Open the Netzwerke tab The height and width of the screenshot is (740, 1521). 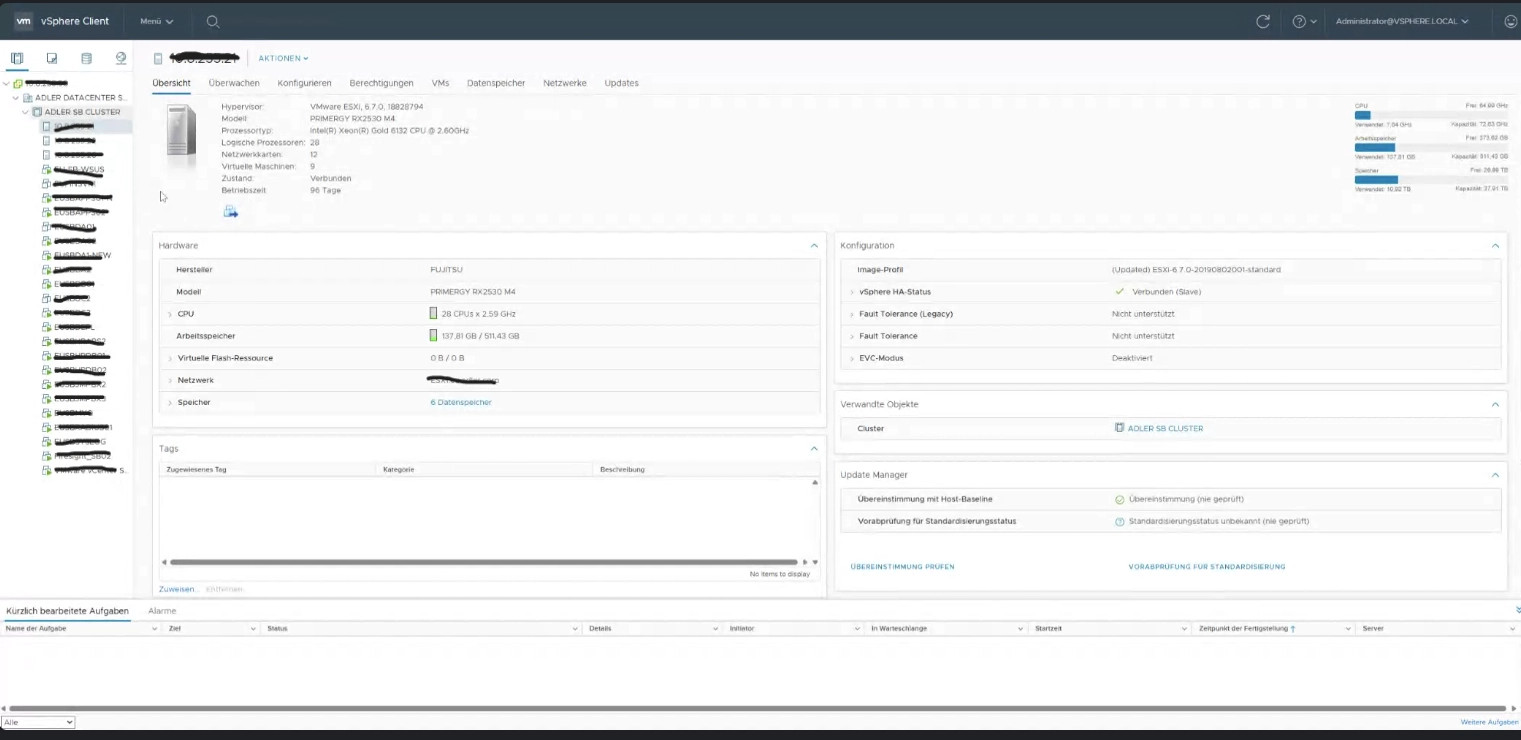(x=565, y=83)
